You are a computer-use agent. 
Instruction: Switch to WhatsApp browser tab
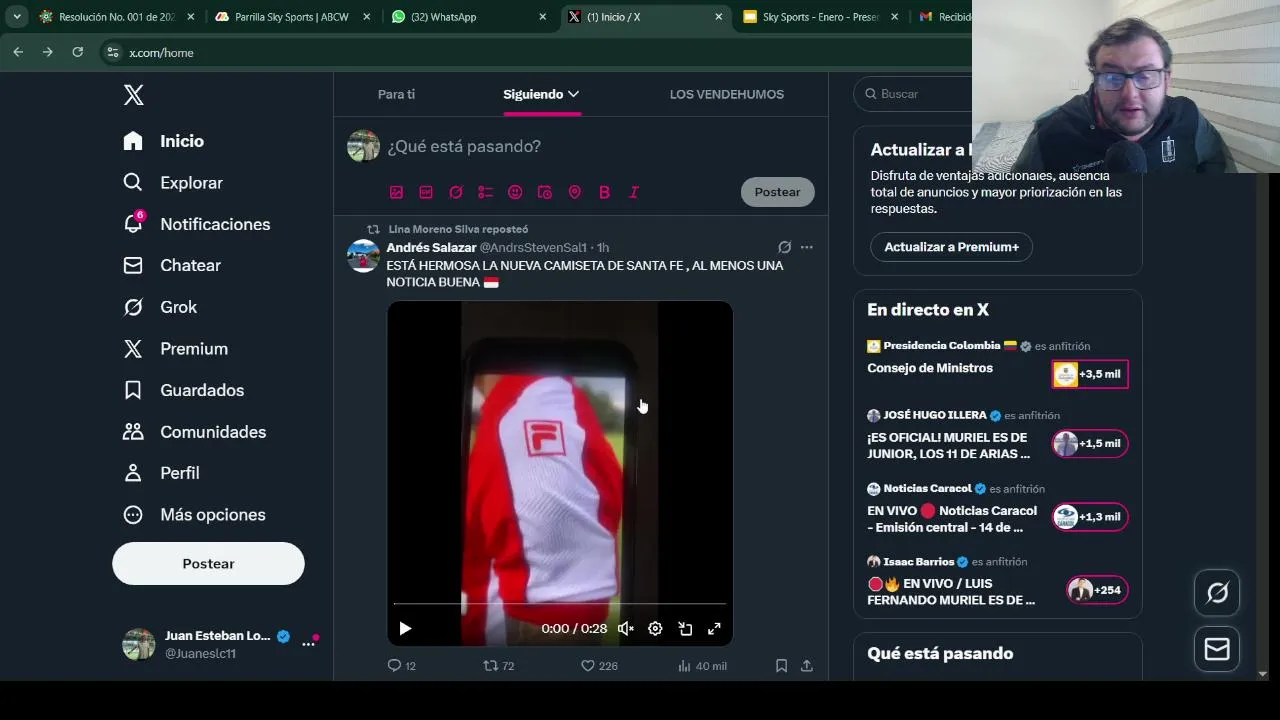pyautogui.click(x=469, y=17)
